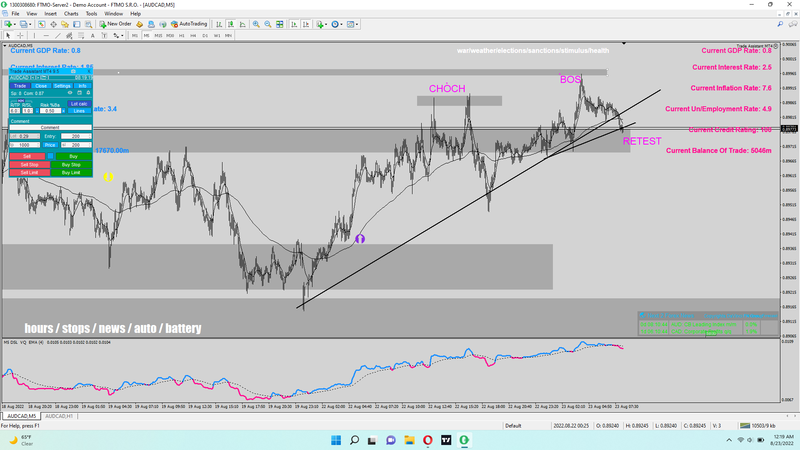Select the text A tool
The image size is (800, 450).
pos(92,35)
